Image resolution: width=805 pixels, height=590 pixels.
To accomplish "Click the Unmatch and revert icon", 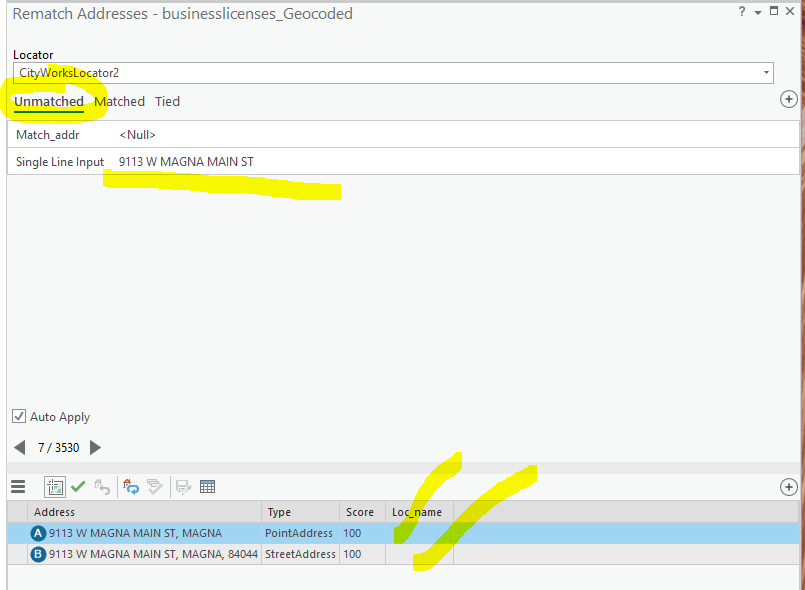I will click(x=103, y=486).
